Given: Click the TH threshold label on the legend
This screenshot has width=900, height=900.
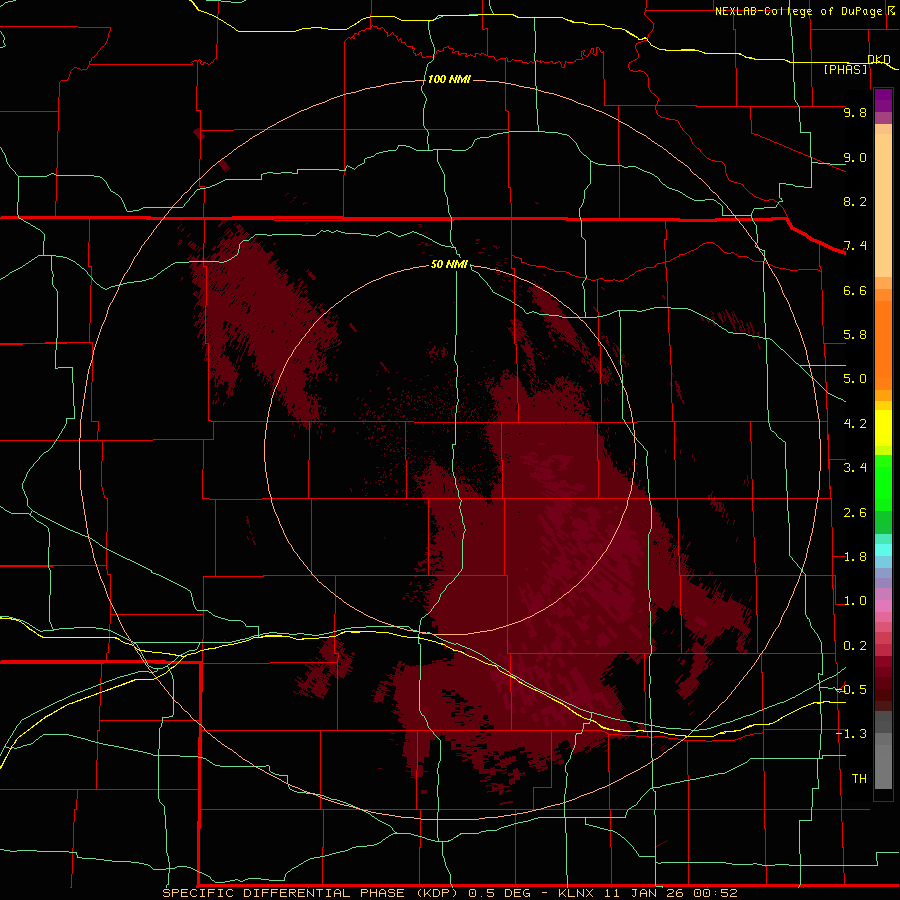Looking at the screenshot, I should coord(859,779).
